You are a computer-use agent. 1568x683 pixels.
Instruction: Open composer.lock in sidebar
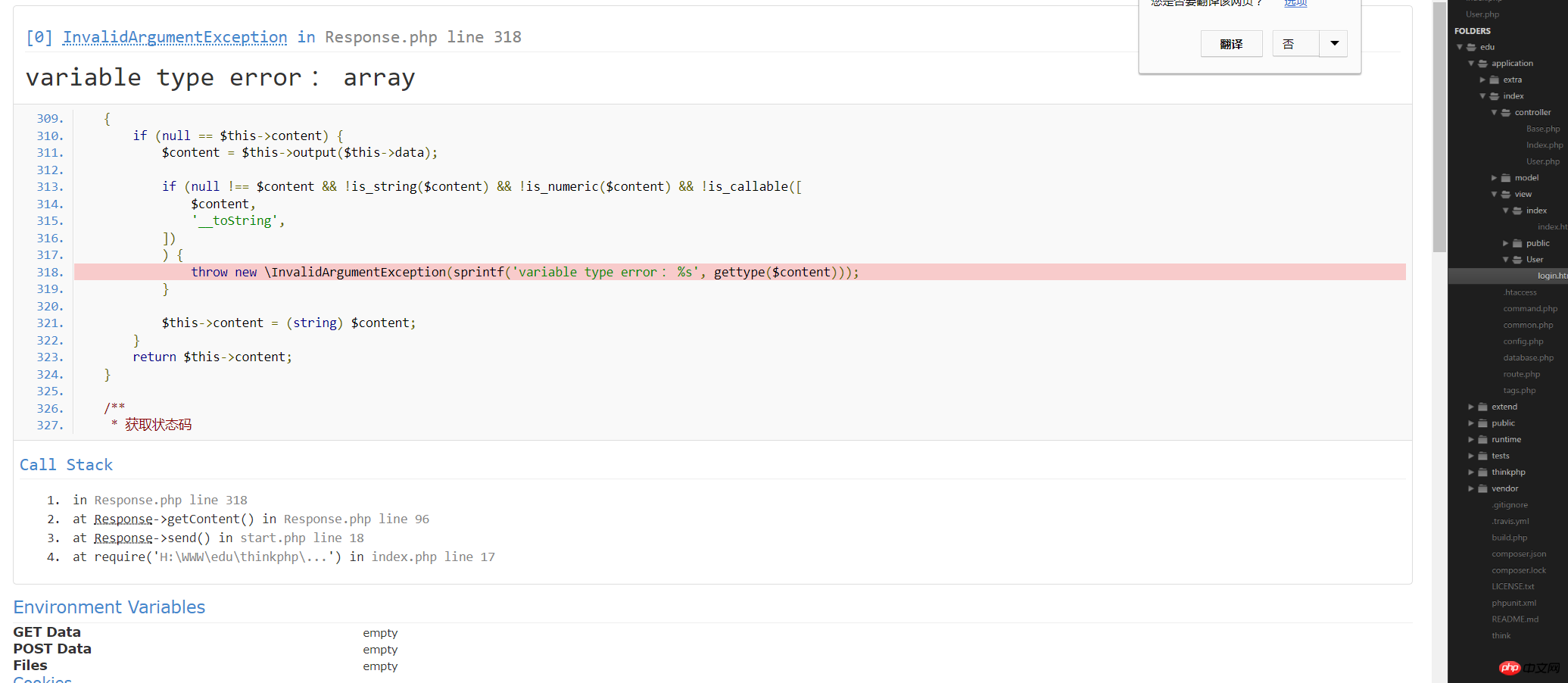pyautogui.click(x=1519, y=571)
